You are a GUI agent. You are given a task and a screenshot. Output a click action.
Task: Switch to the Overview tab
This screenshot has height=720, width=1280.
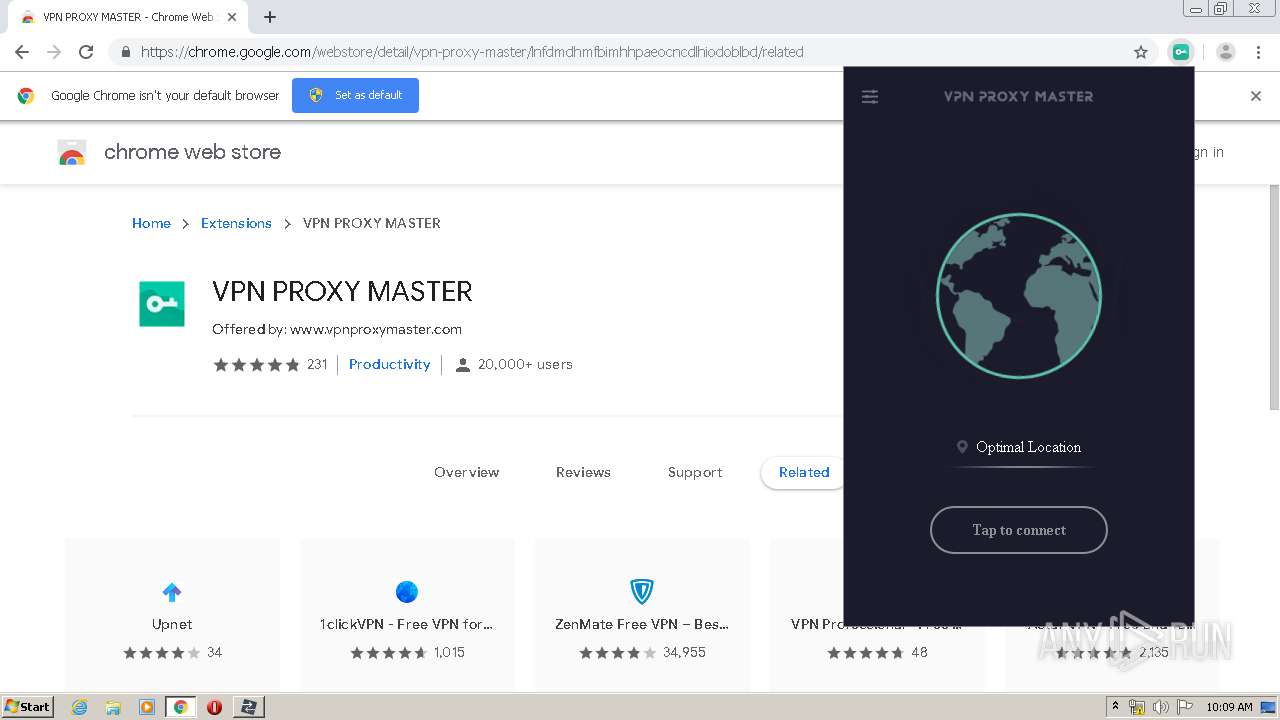click(466, 472)
